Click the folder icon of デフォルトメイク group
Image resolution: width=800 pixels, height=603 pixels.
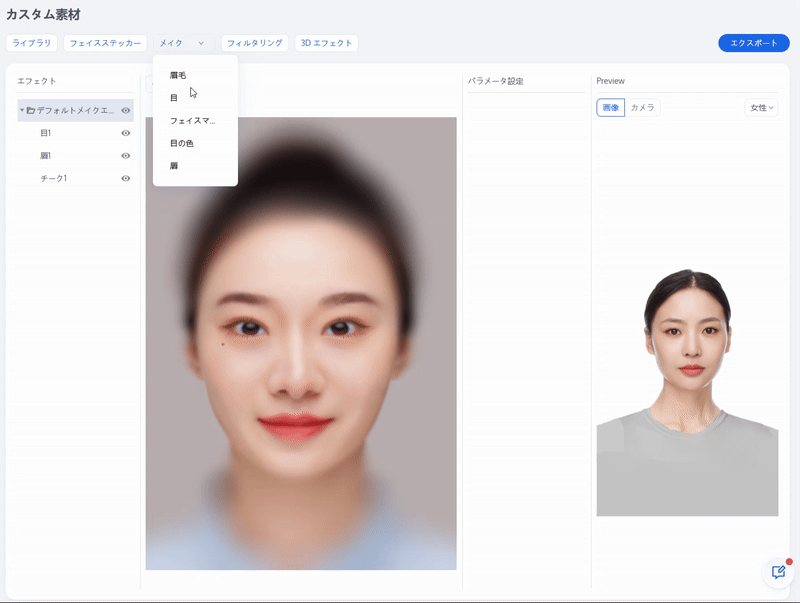pos(31,110)
